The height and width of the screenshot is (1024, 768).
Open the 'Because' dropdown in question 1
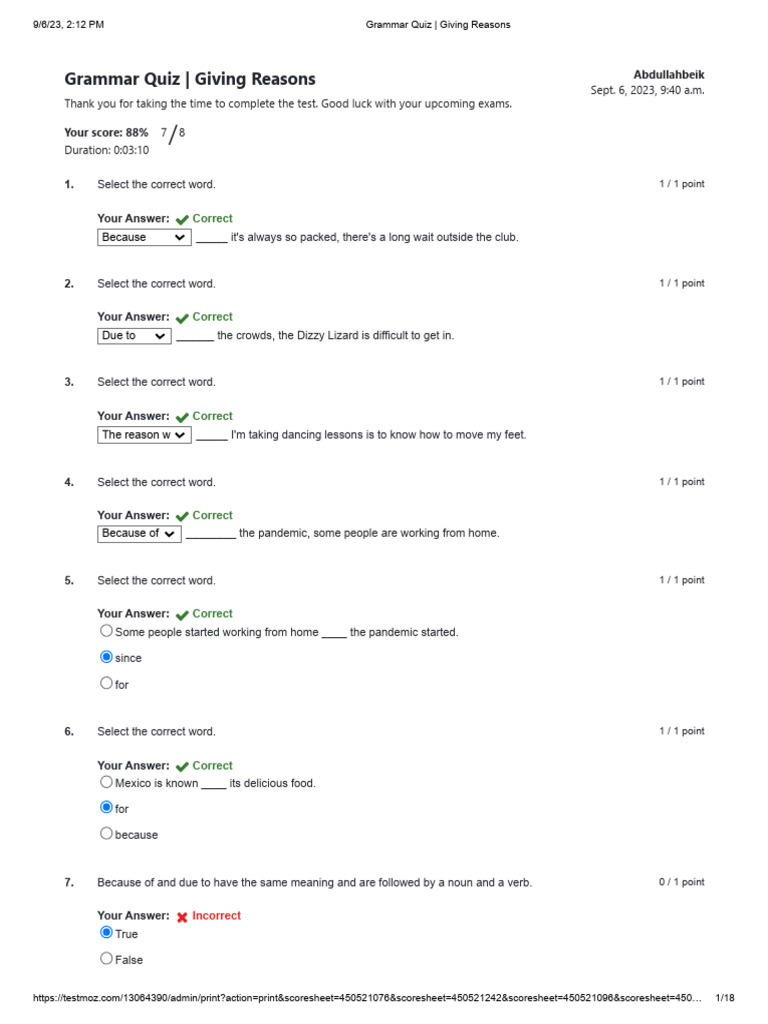pos(144,237)
